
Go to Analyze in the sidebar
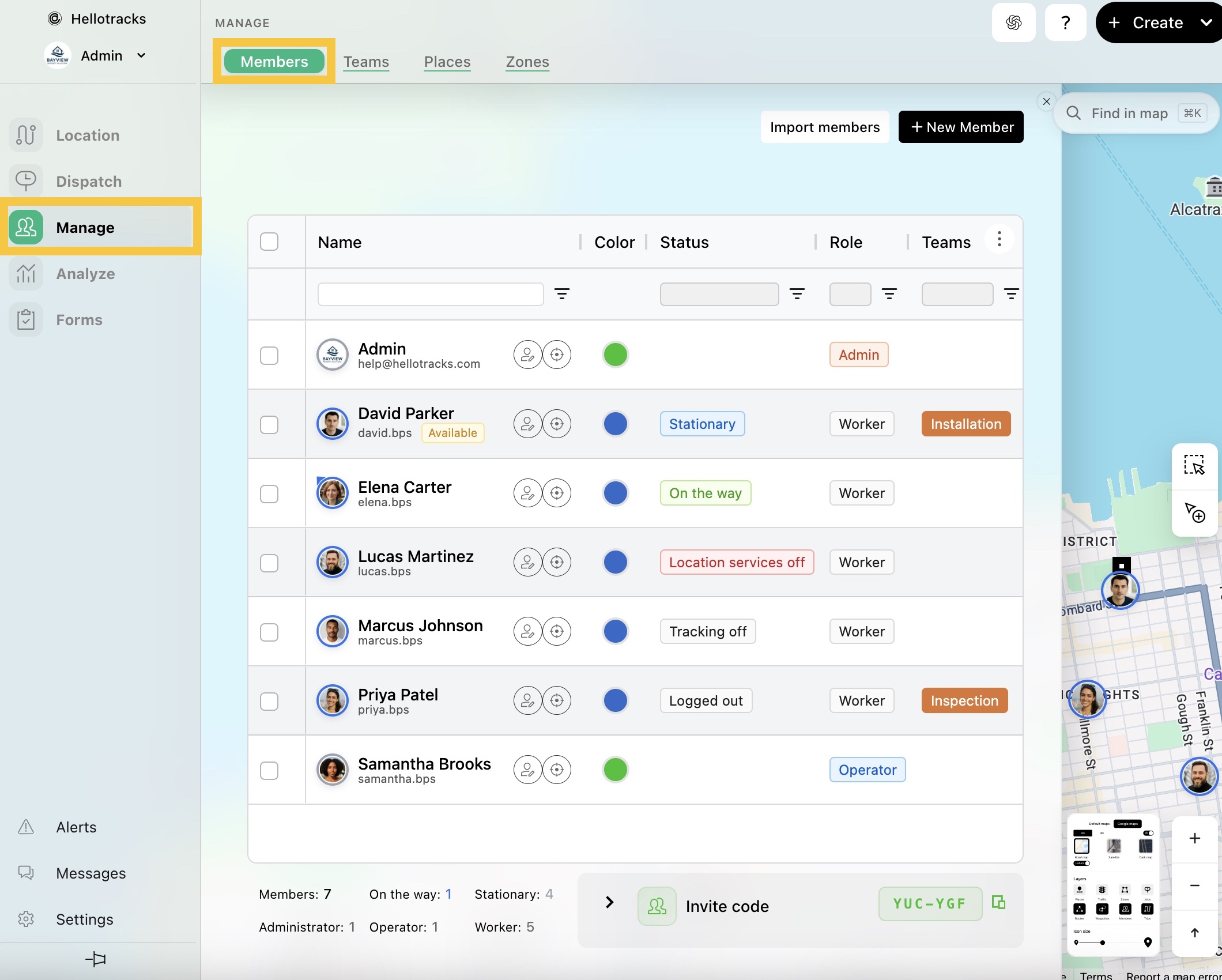coord(85,274)
